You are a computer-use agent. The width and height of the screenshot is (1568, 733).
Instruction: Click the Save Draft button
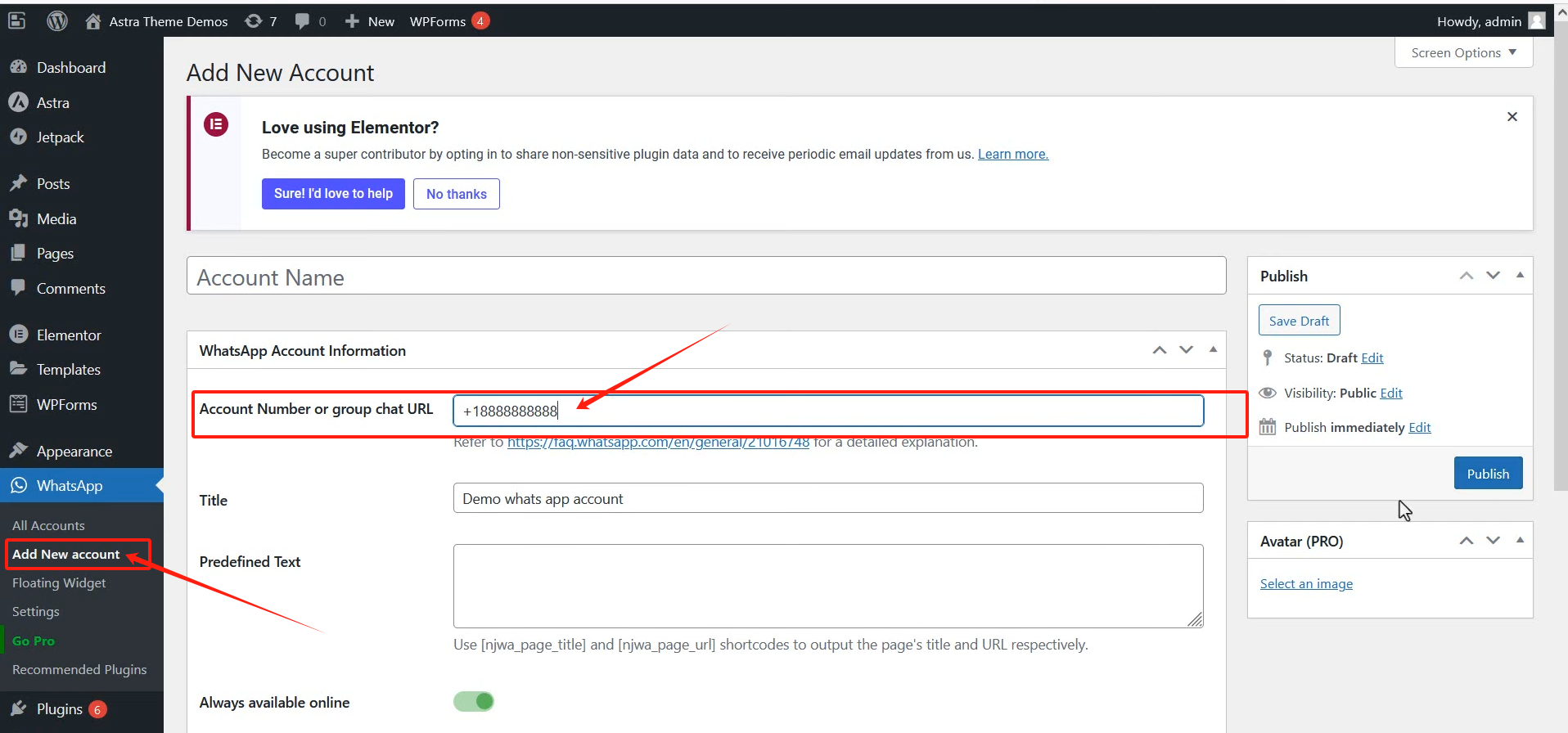[x=1298, y=321]
